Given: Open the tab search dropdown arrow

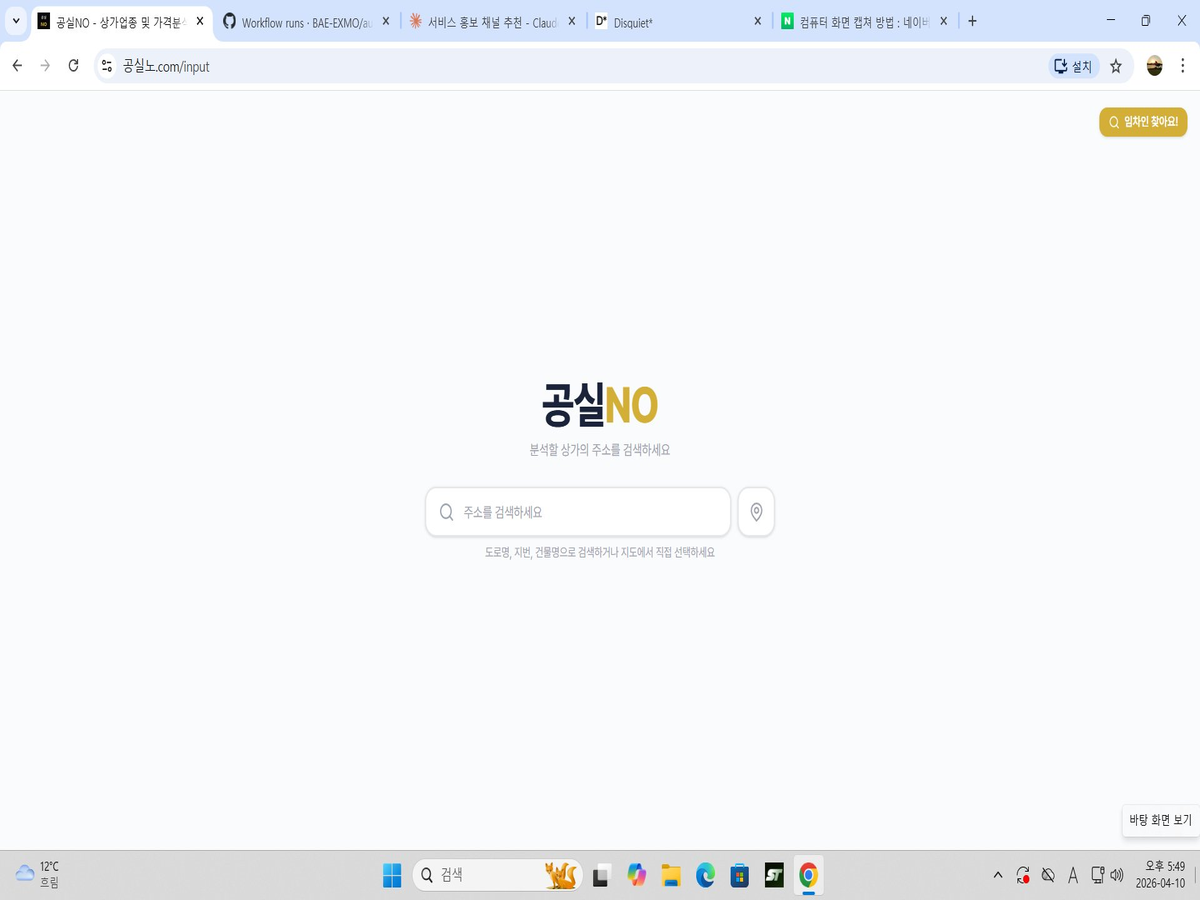Looking at the screenshot, I should (x=15, y=21).
